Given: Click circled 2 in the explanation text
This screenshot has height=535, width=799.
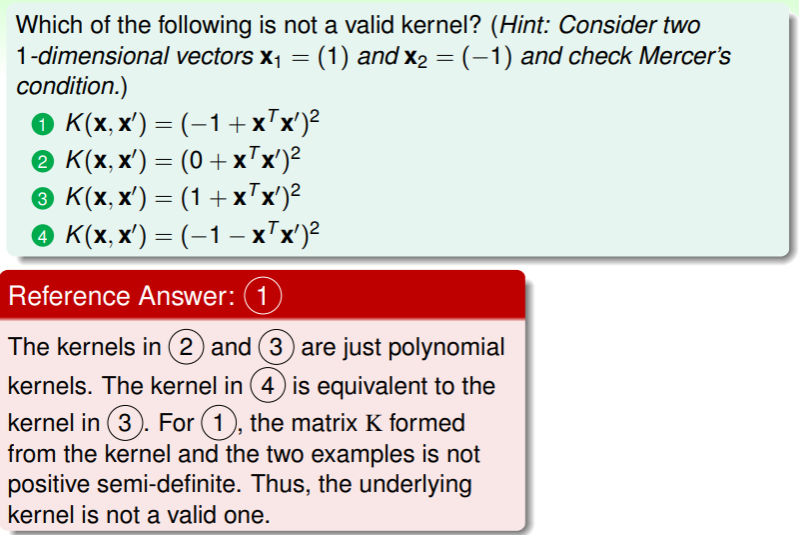Looking at the screenshot, I should [x=186, y=348].
